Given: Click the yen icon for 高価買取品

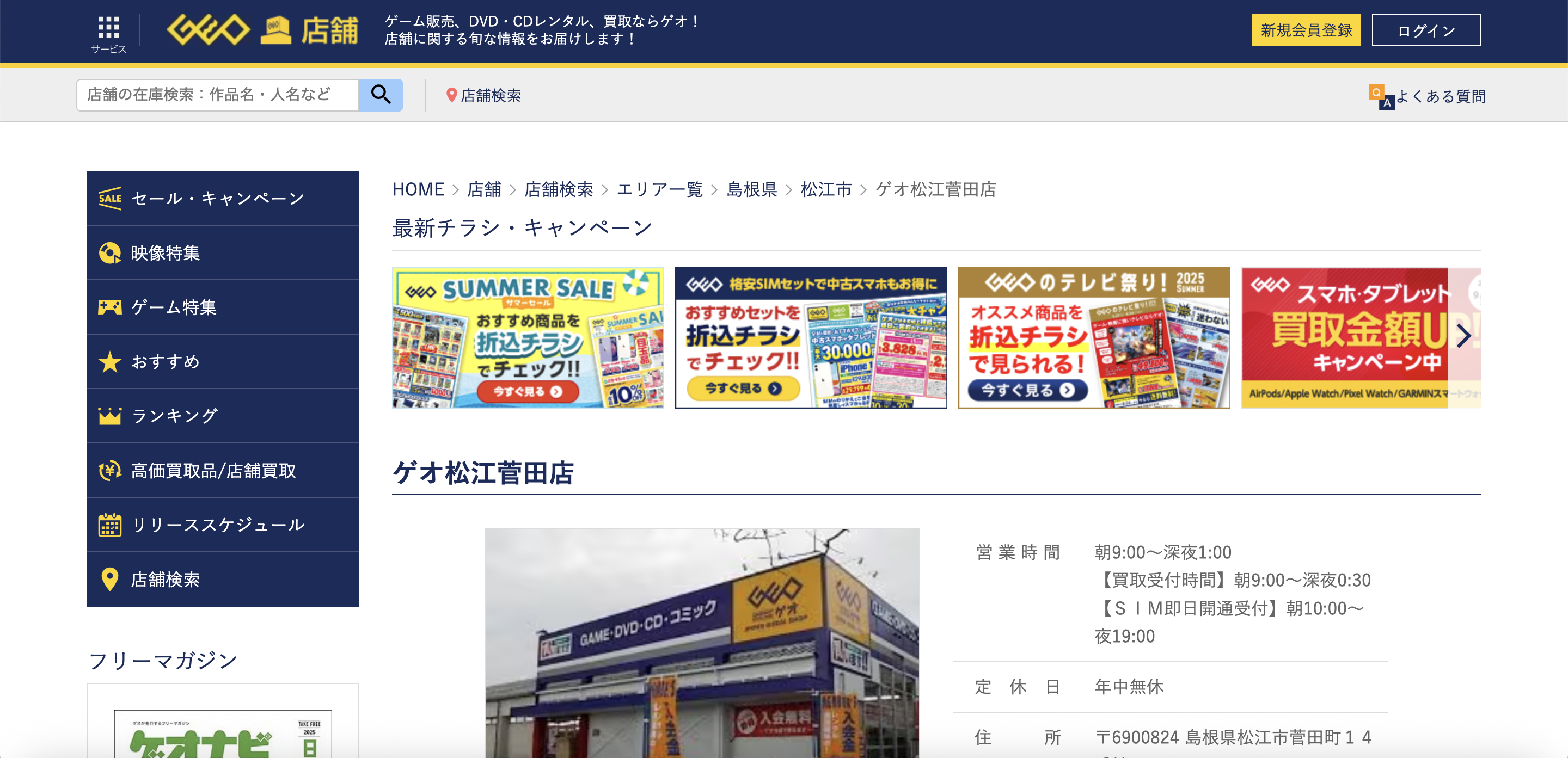Looking at the screenshot, I should (x=110, y=470).
